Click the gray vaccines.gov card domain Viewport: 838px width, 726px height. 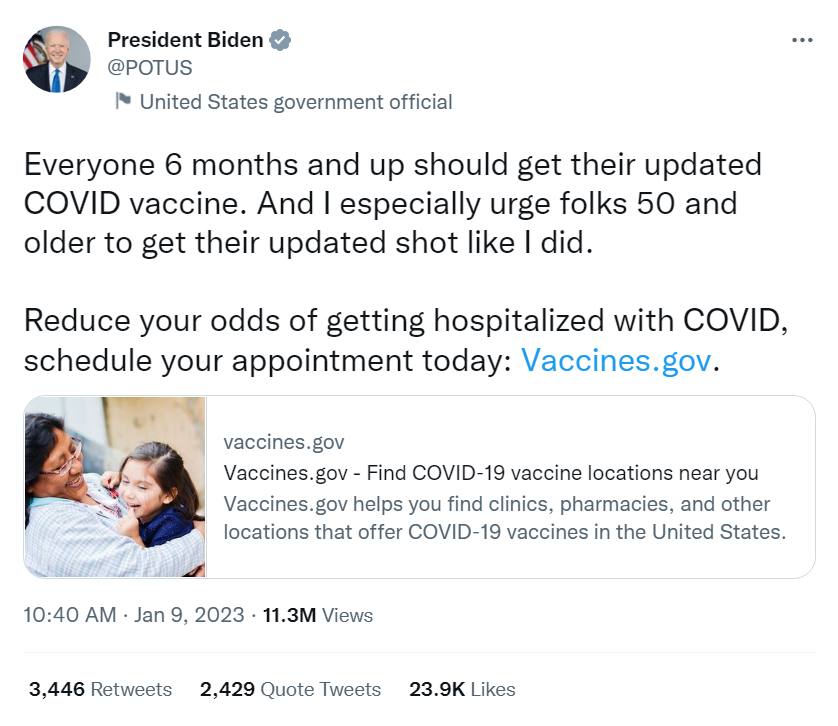point(284,442)
